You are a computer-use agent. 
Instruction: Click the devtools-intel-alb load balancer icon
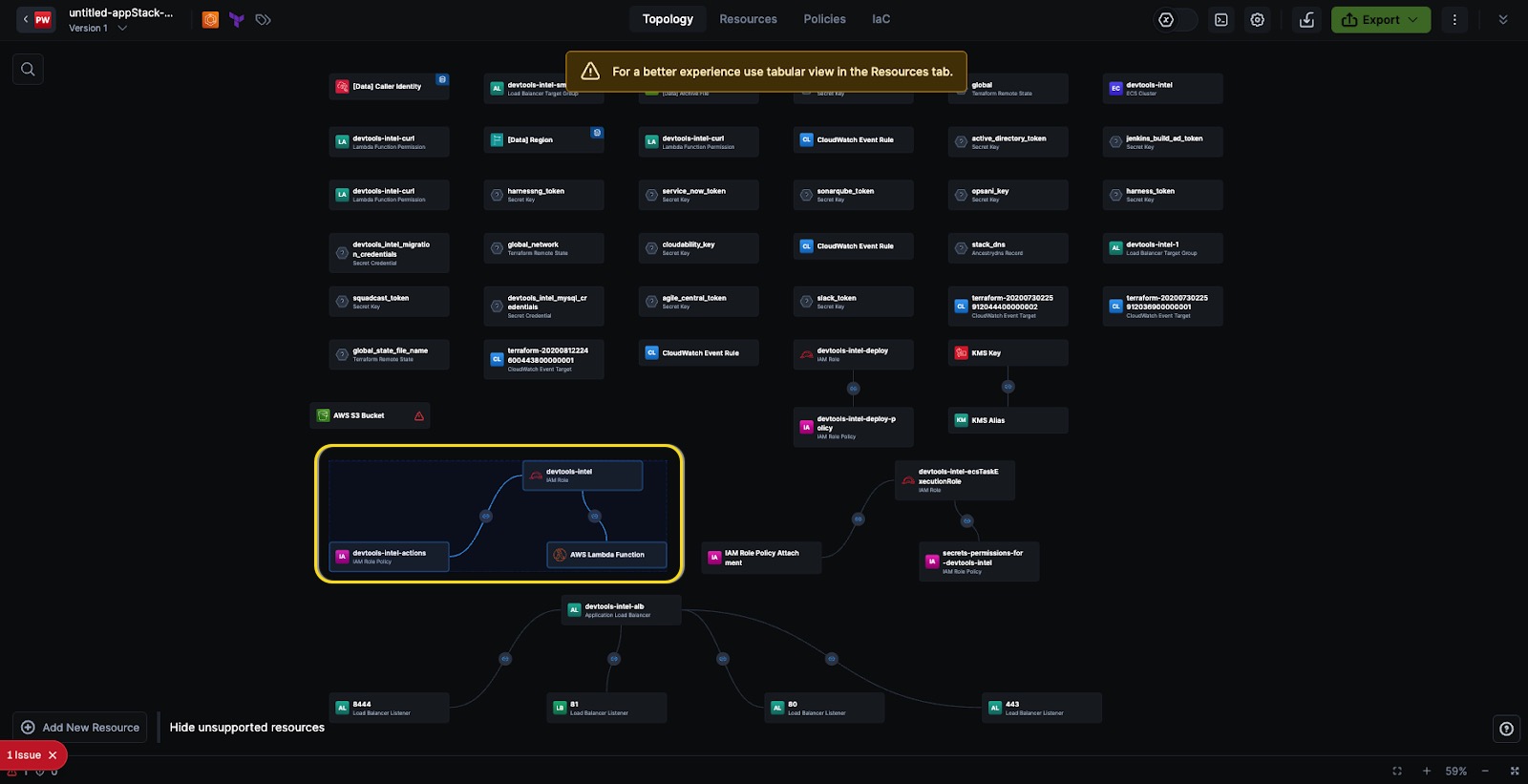(x=574, y=610)
